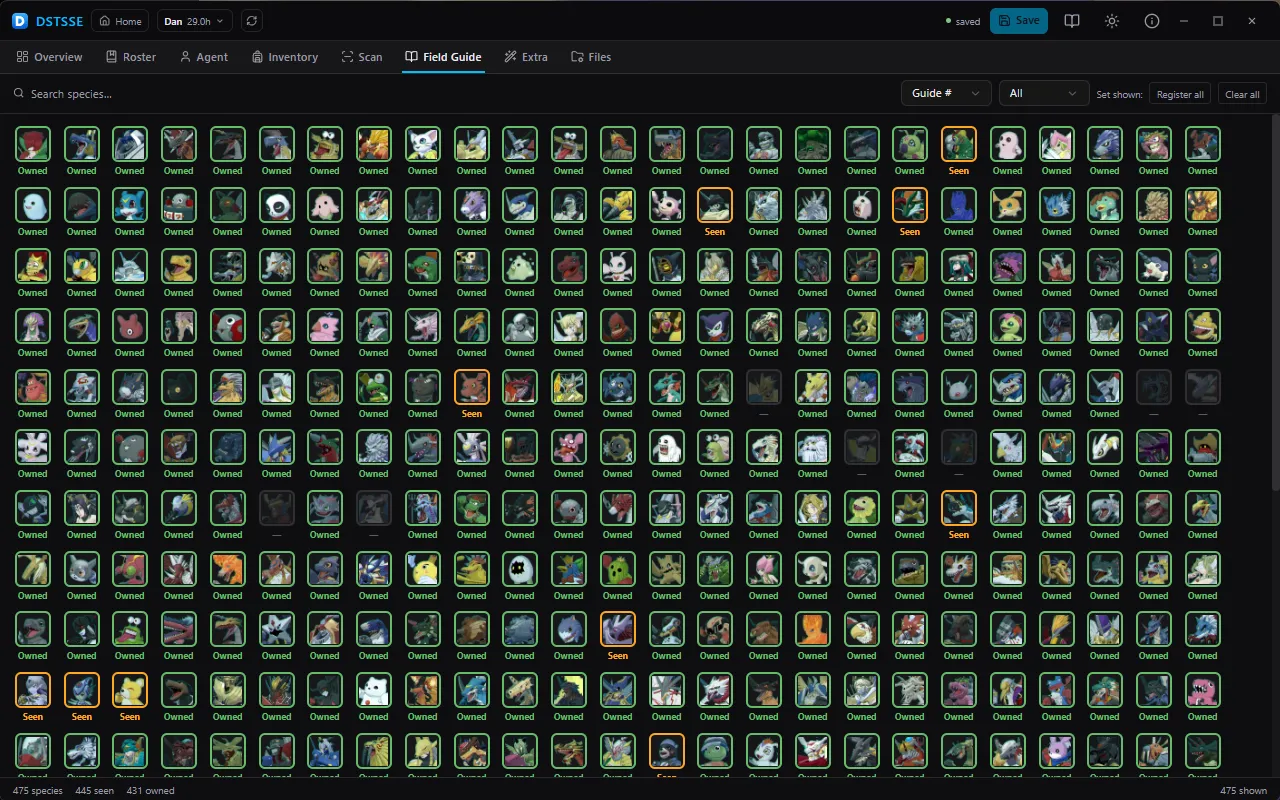1280x800 pixels.
Task: Select the white fuzzy blob with black face
Action: 519,569
